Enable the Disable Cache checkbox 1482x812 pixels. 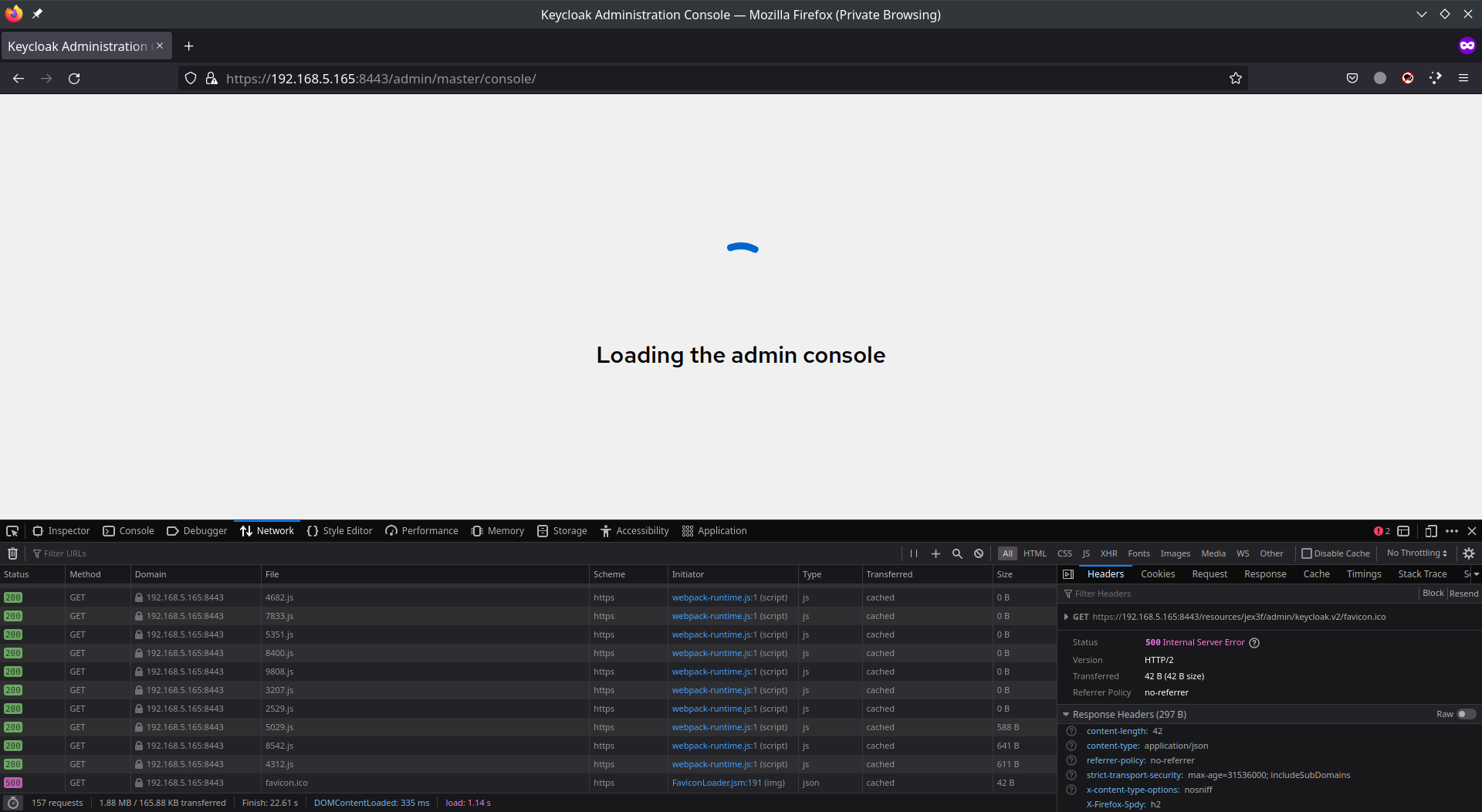pyautogui.click(x=1307, y=553)
